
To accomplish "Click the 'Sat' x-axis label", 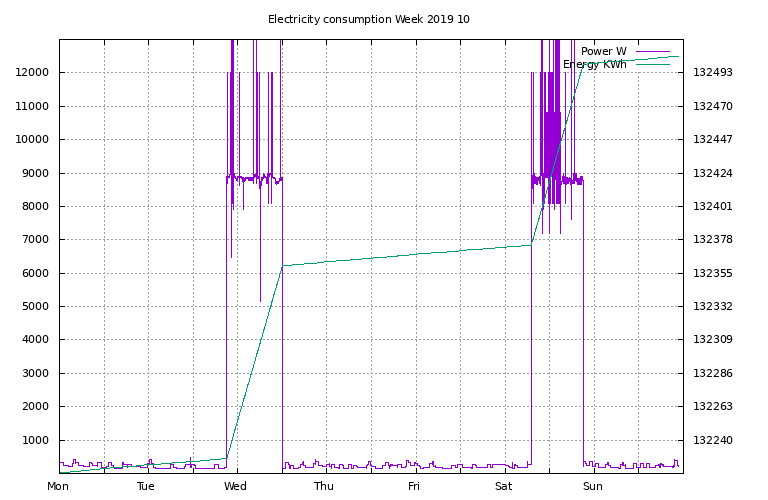I will pyautogui.click(x=504, y=486).
